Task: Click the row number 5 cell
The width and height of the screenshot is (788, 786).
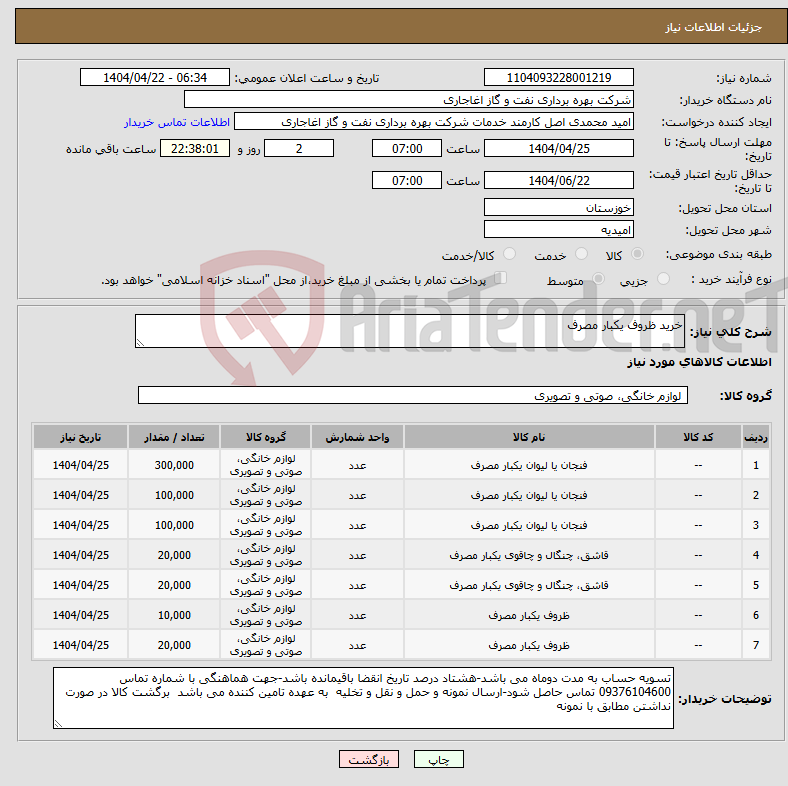Action: 755,585
